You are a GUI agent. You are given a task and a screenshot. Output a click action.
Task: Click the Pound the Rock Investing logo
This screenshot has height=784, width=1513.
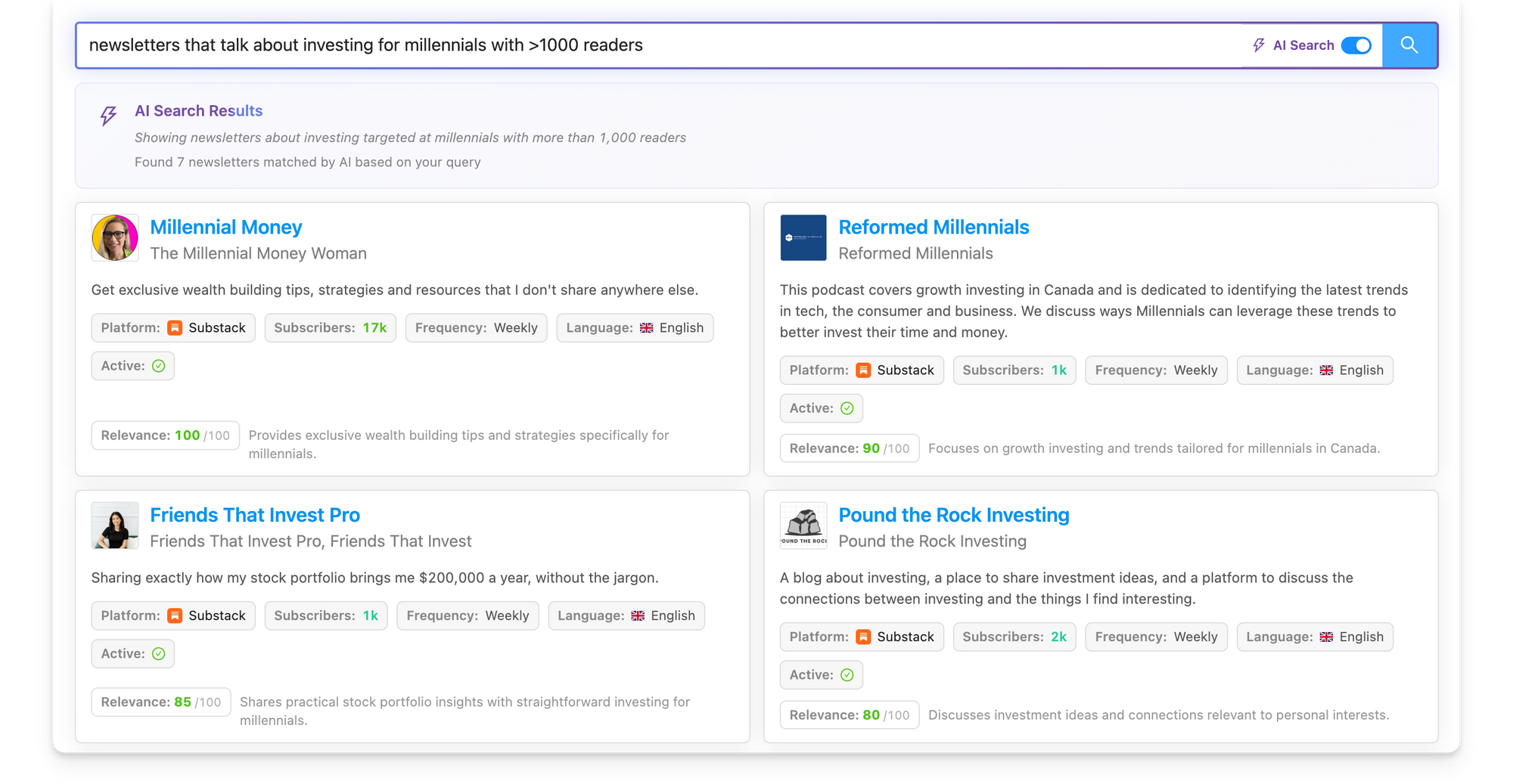803,525
